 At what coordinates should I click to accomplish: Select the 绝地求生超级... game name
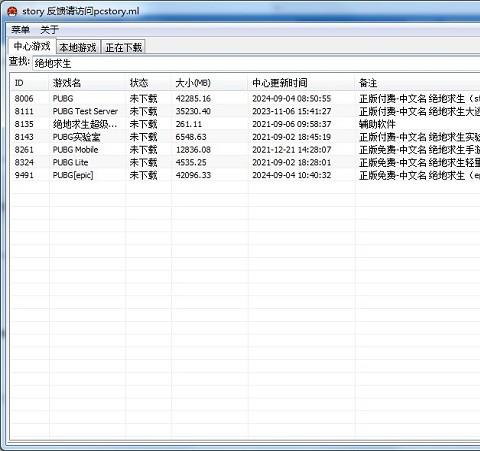point(85,124)
